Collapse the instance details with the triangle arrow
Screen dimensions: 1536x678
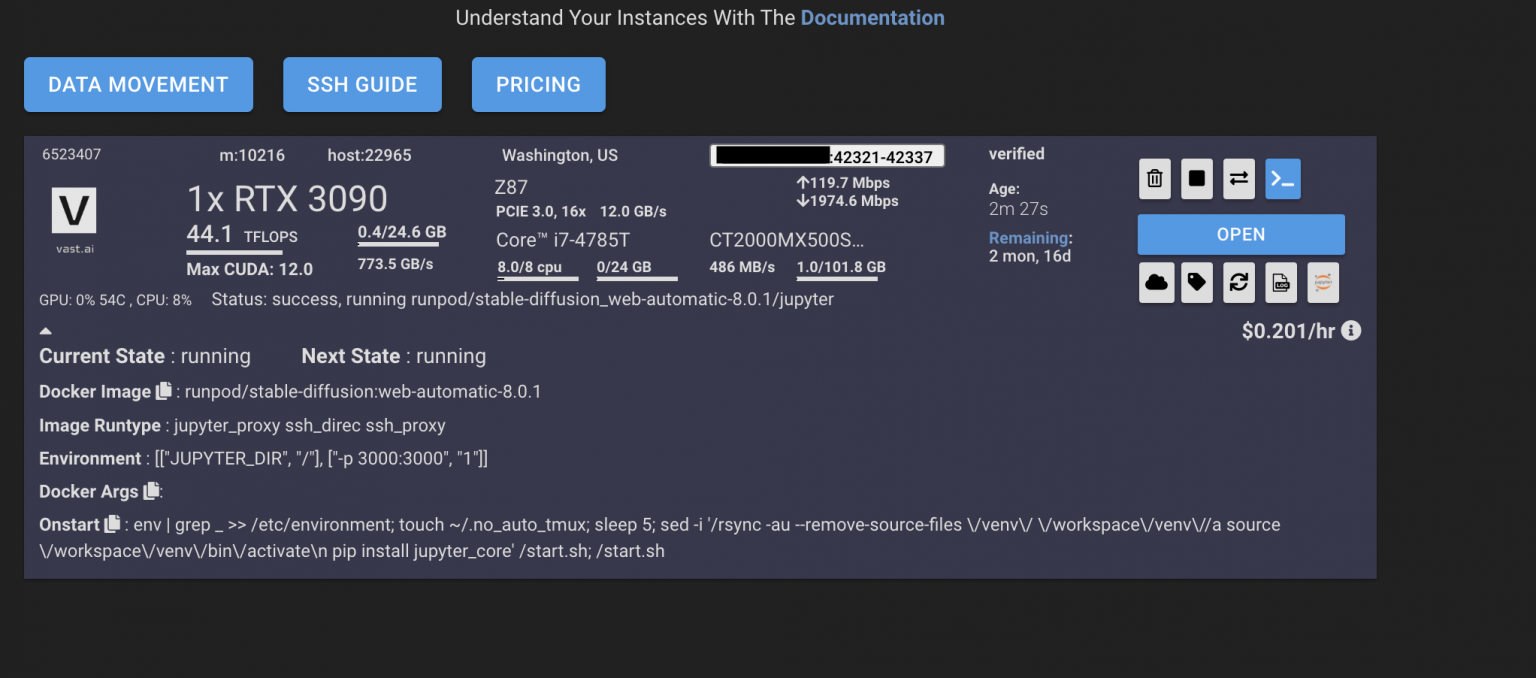click(45, 329)
